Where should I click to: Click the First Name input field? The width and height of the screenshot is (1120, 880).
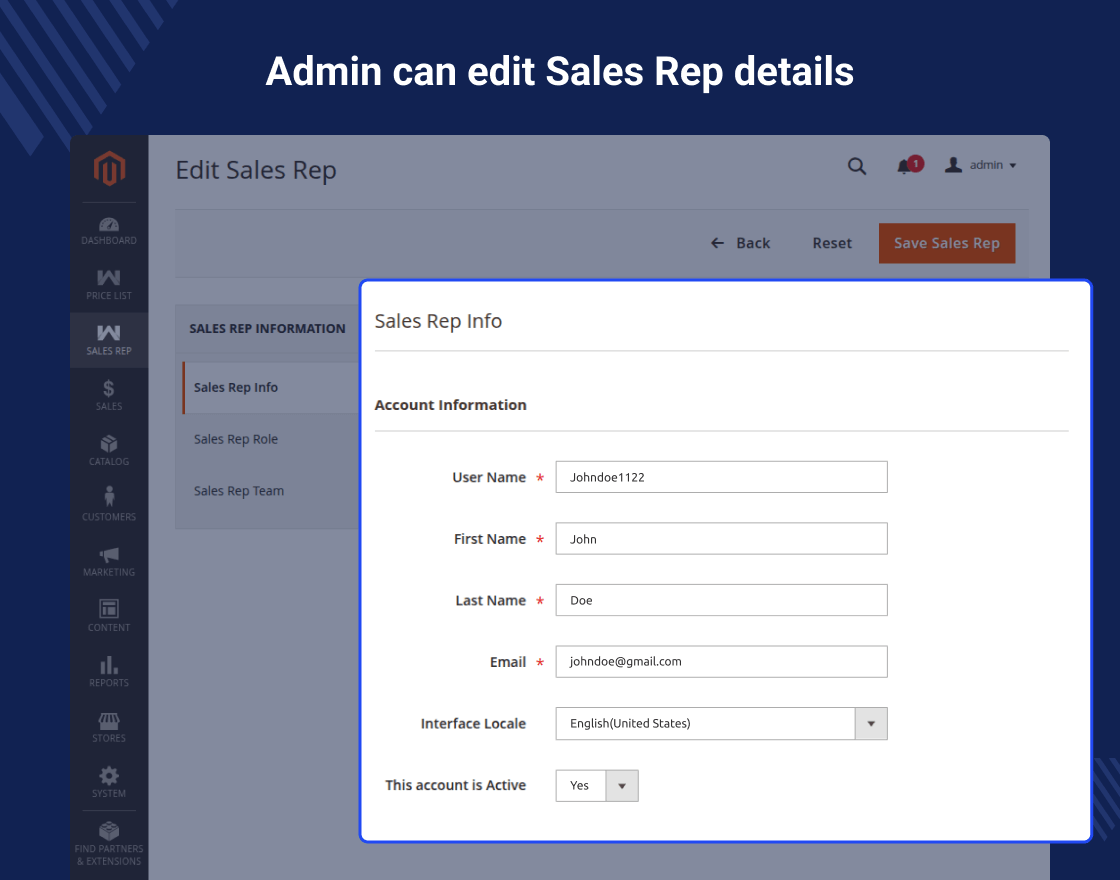tap(721, 539)
